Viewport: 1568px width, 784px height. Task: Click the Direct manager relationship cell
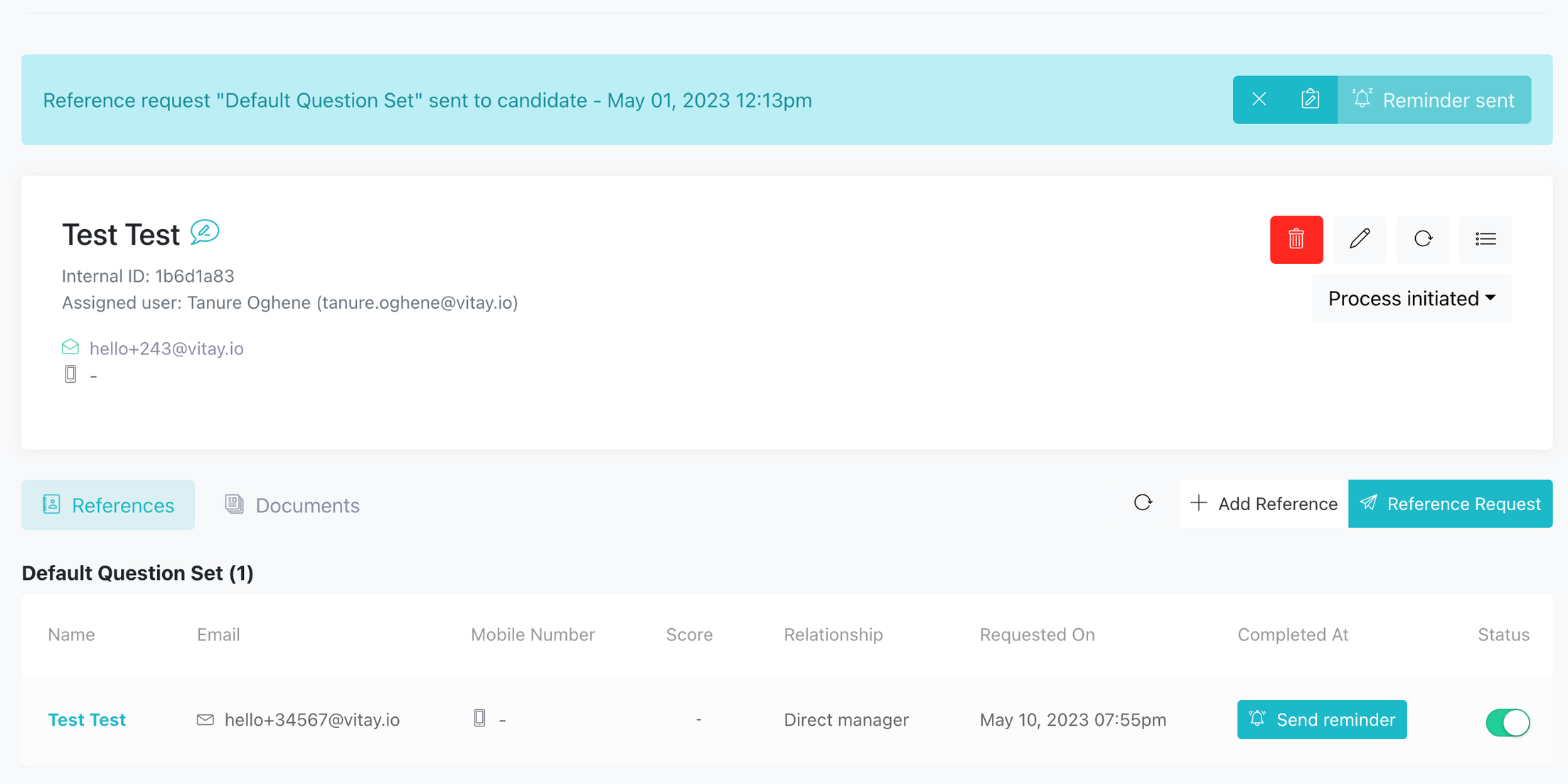[x=846, y=720]
